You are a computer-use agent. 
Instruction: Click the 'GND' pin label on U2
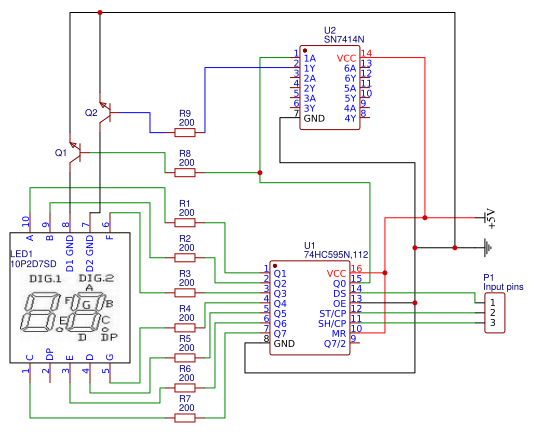coord(314,119)
